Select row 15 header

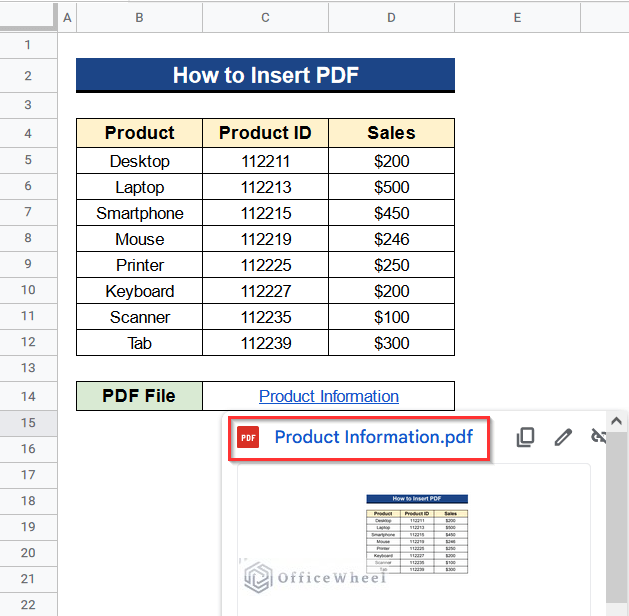coord(28,423)
